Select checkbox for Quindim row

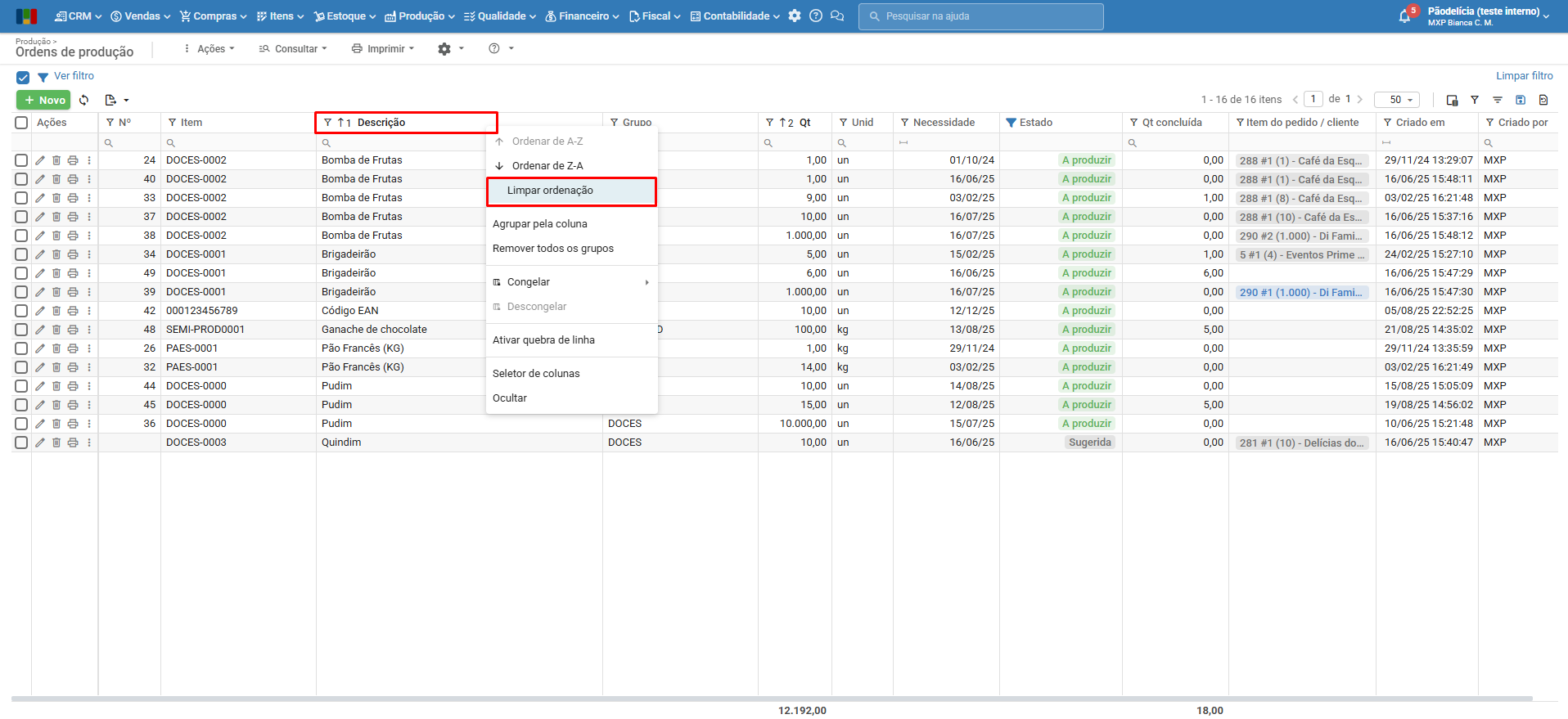click(x=21, y=443)
